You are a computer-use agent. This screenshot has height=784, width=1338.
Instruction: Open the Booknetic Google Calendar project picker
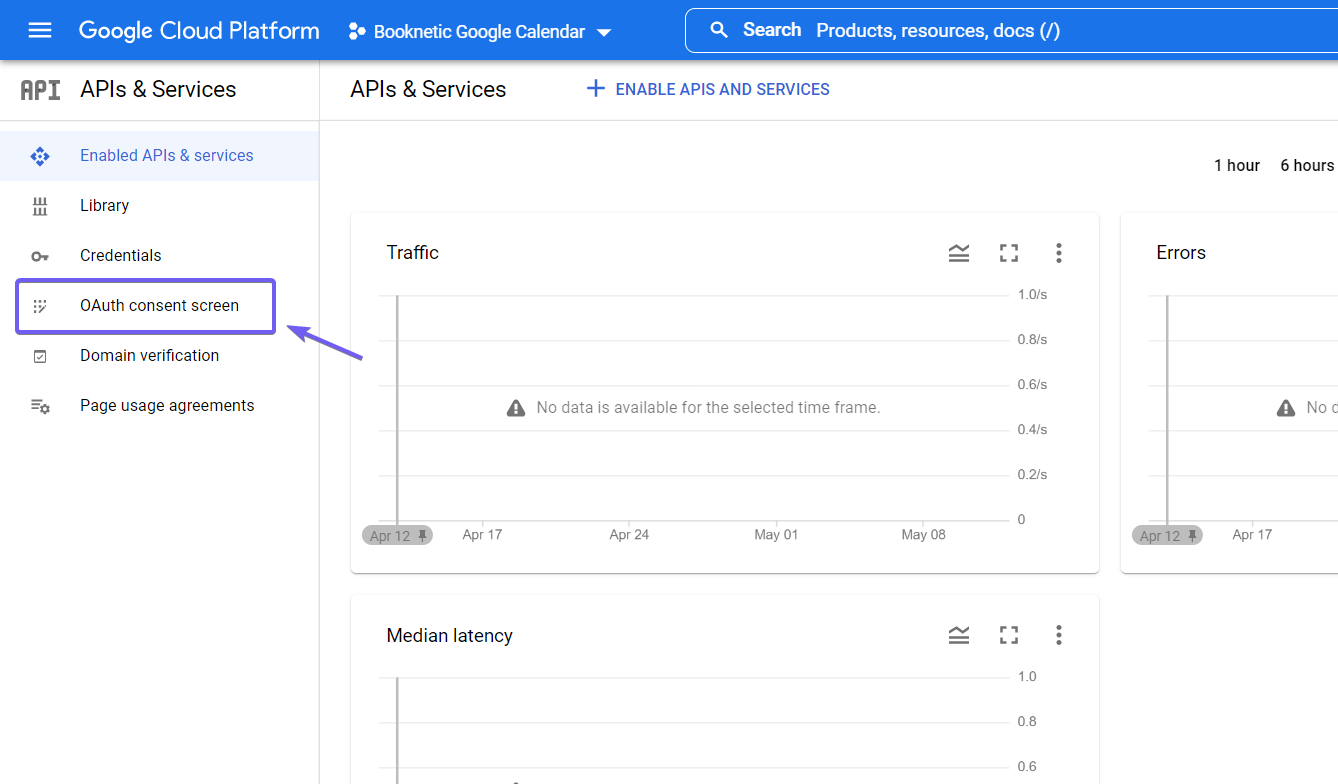[x=478, y=31]
